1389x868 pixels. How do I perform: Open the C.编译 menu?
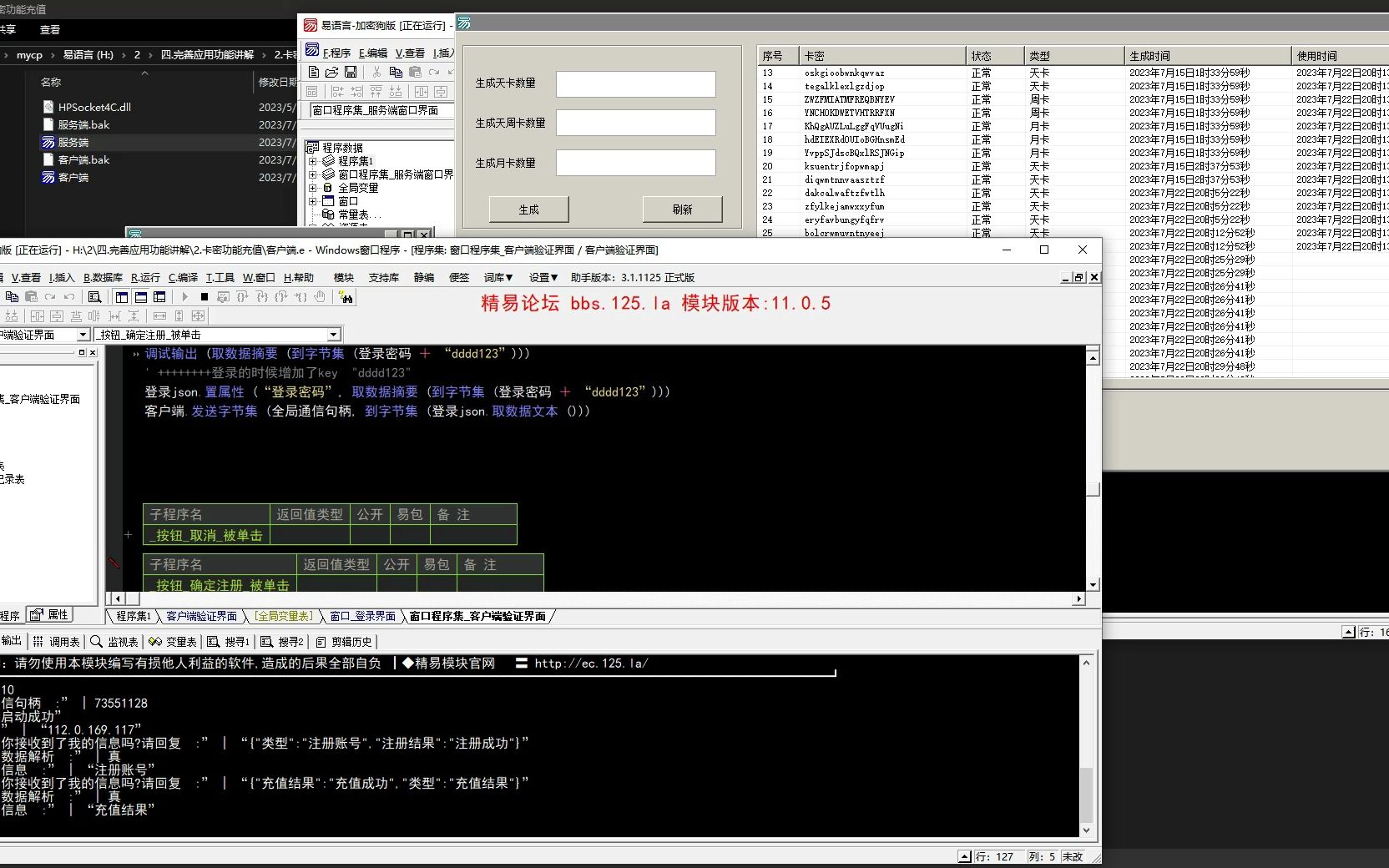point(183,277)
